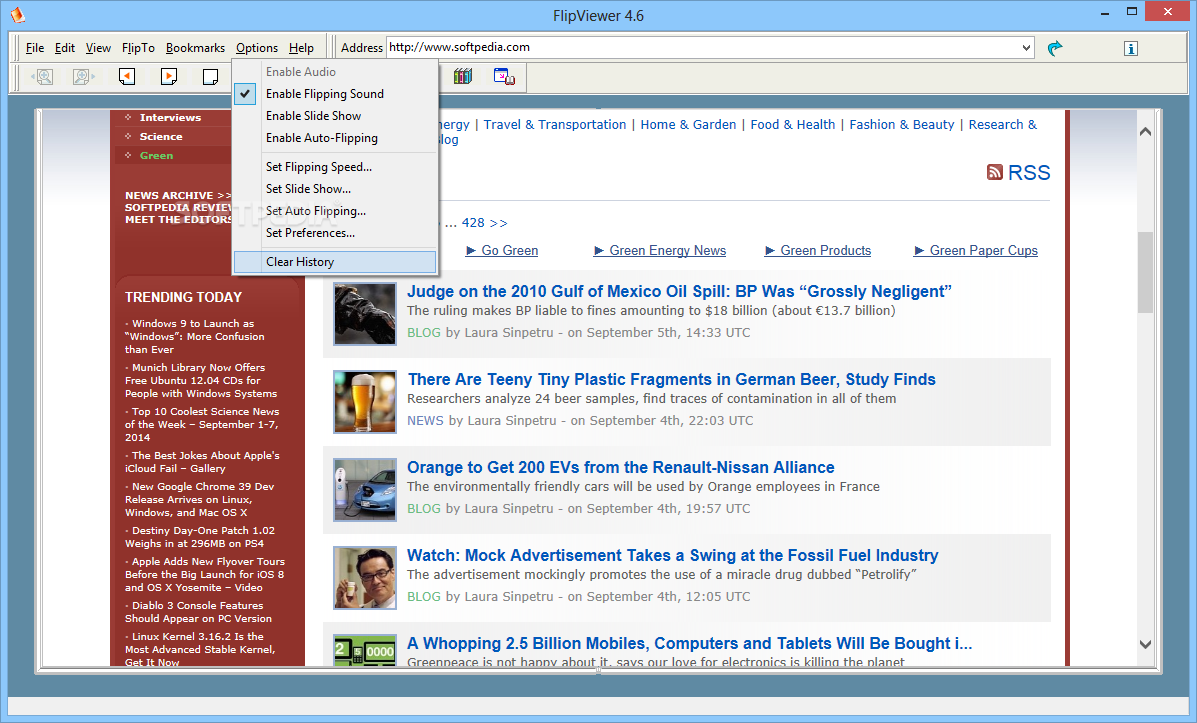The image size is (1197, 723).
Task: Open Destiny Day-One Patch 1.02 story
Action: 199,537
